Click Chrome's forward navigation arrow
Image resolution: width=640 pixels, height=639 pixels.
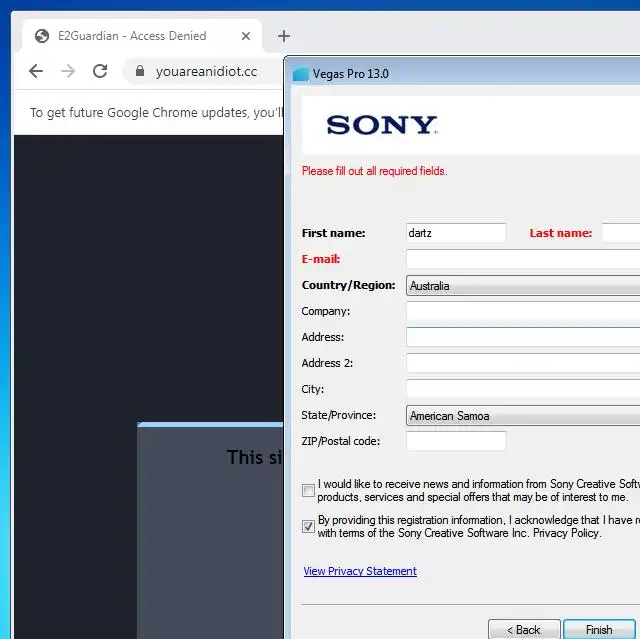[68, 71]
